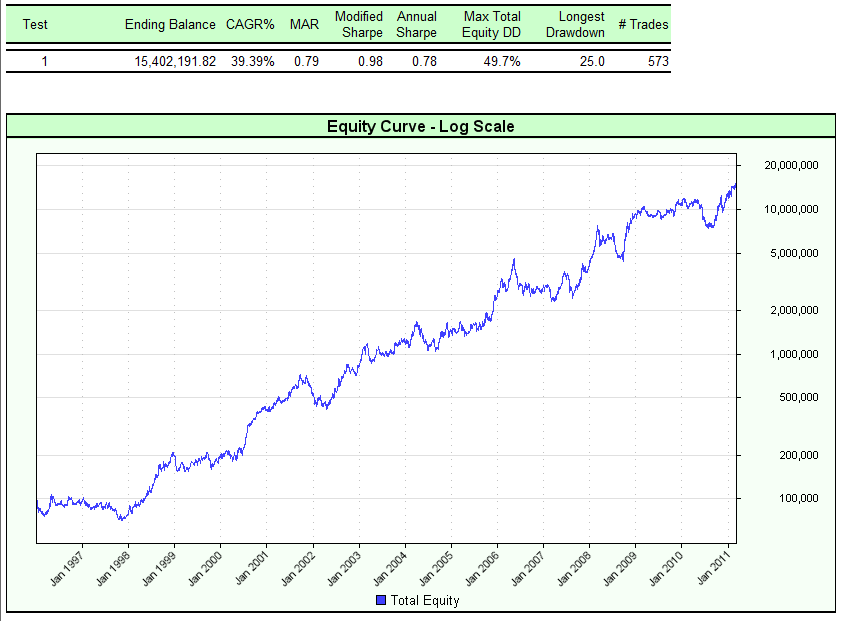This screenshot has height=621, width=842.
Task: Sort by the # Trades column header
Action: pos(644,25)
